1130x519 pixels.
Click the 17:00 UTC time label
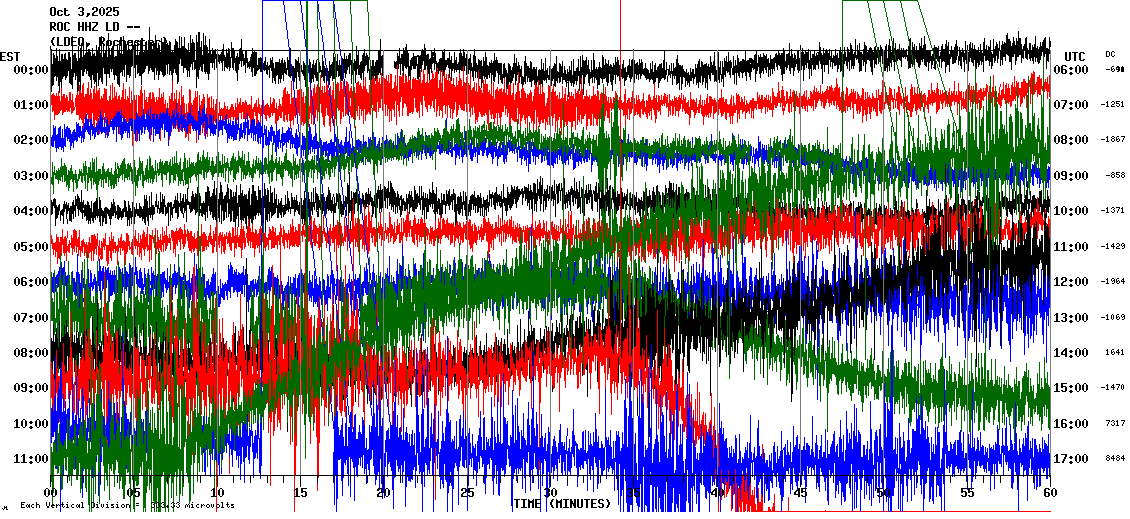1072,459
